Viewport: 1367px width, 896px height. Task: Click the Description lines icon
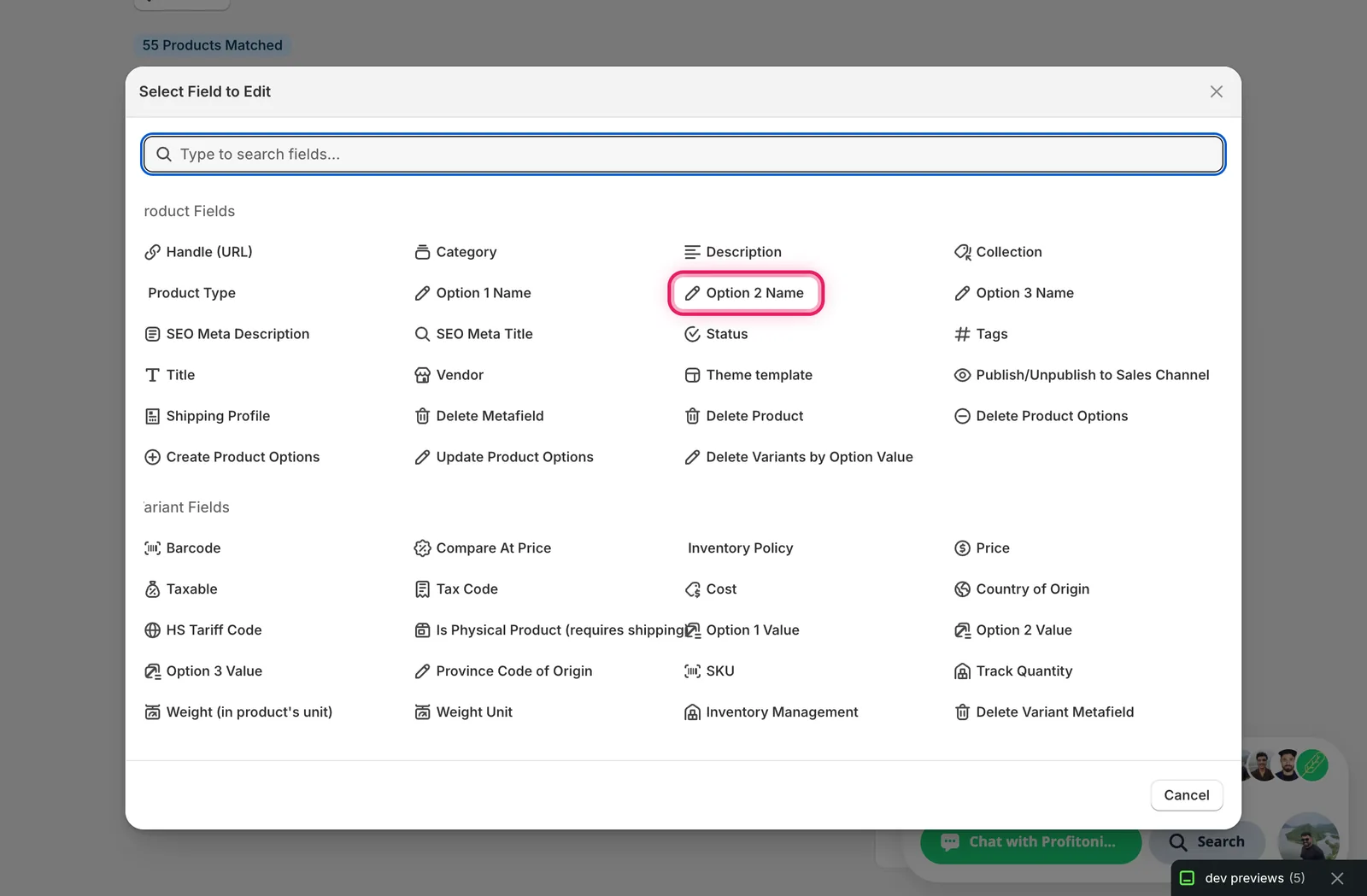point(692,252)
